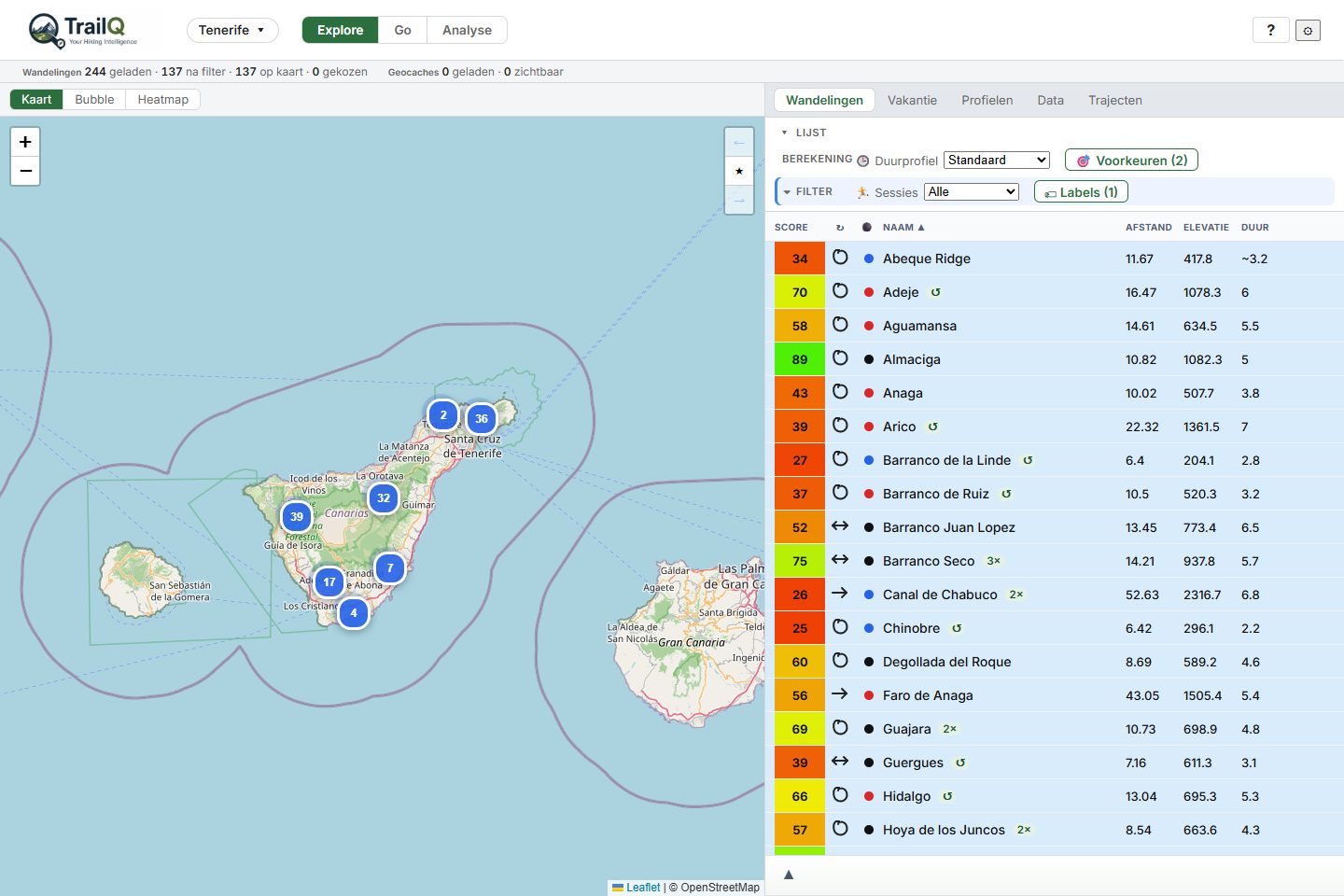Click the red score 25 cell
Viewport: 1344px width, 896px height.
[x=800, y=628]
